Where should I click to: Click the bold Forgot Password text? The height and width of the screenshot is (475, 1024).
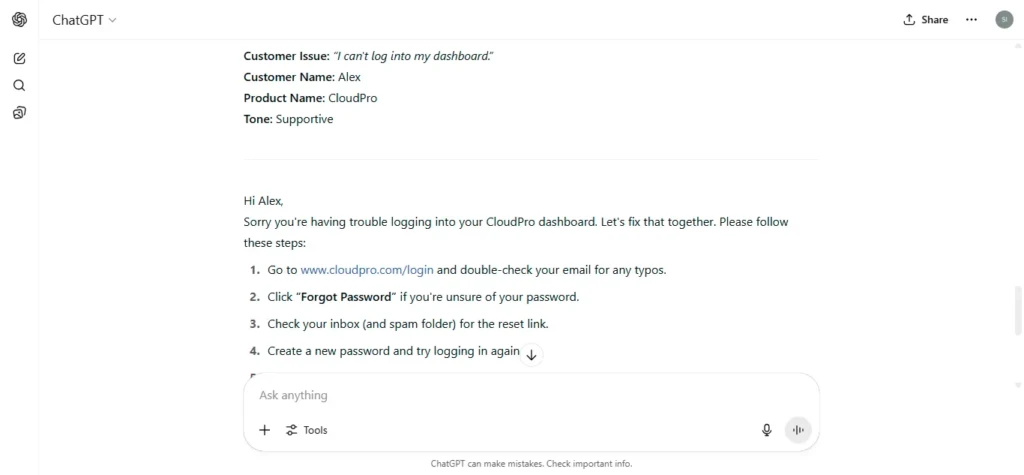[x=346, y=297]
